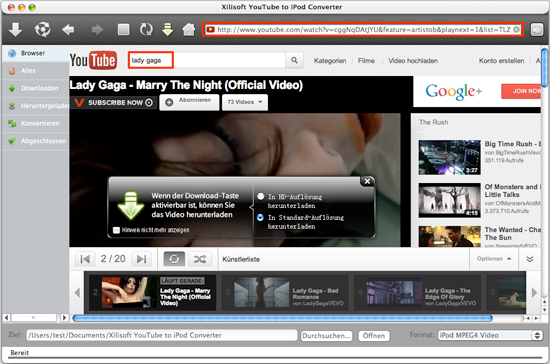Screen dimensions: 550x364
Task: Open The Wanted video thumbnail
Action: 449,236
